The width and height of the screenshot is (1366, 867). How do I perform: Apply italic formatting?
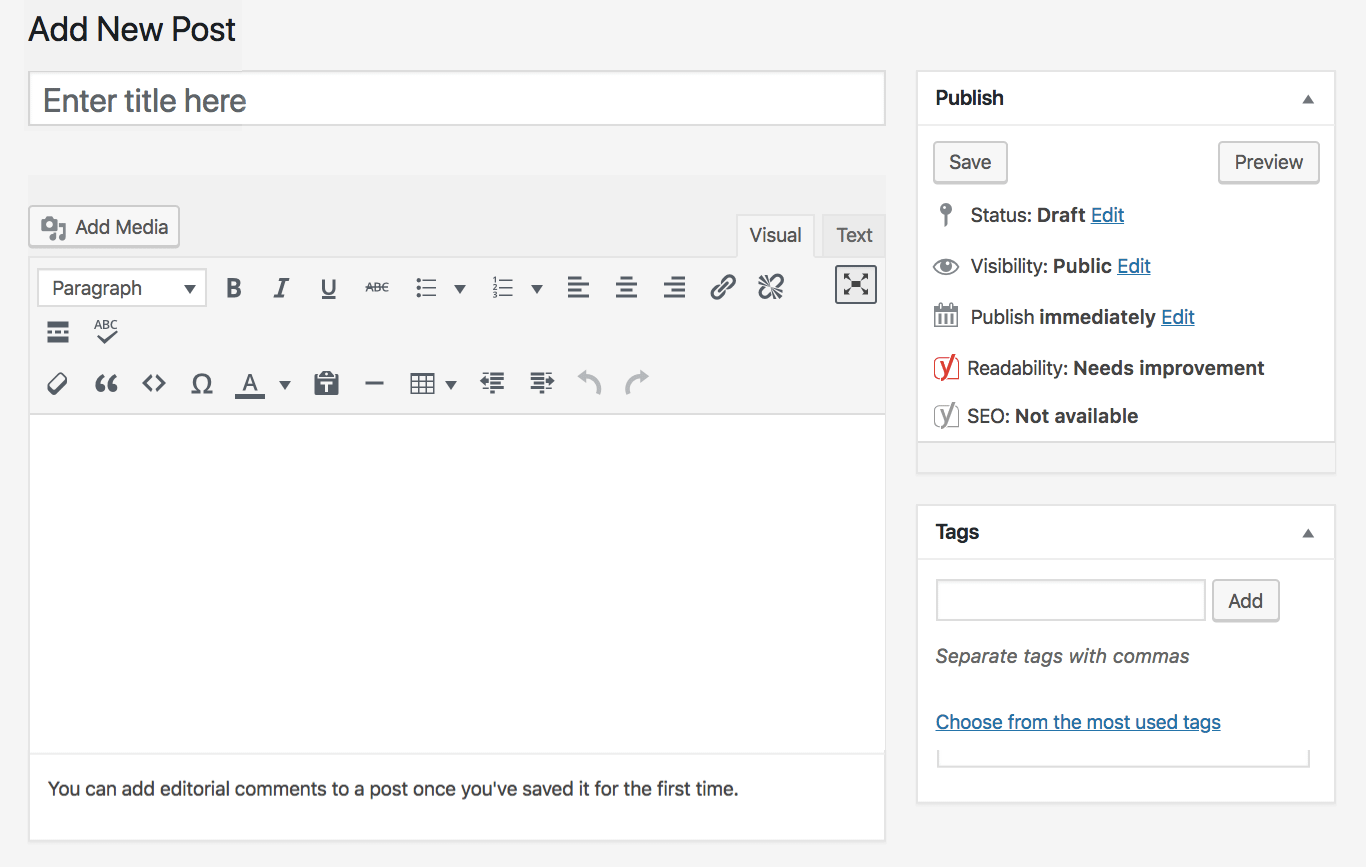click(x=281, y=288)
